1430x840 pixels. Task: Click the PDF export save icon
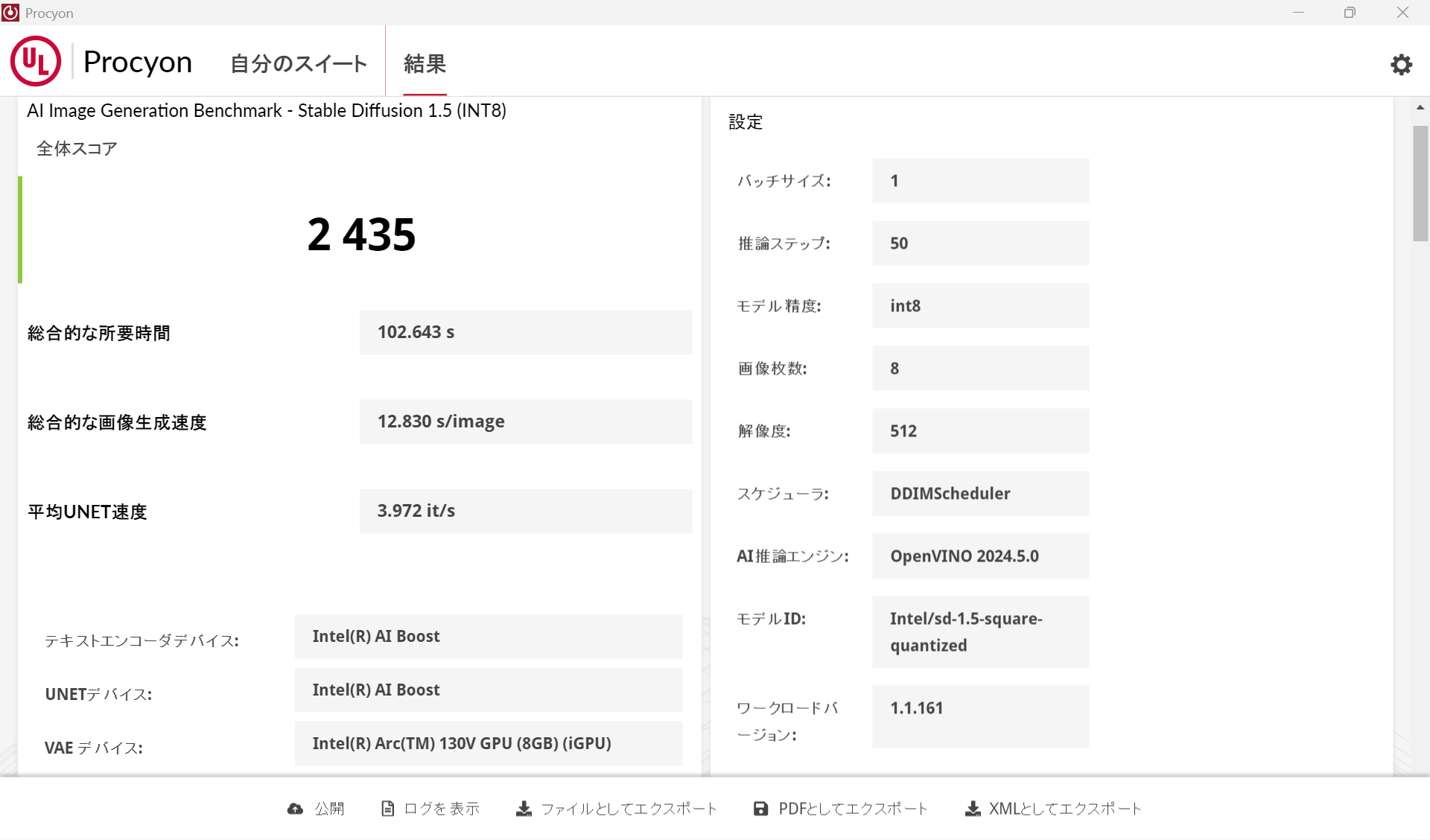point(760,809)
